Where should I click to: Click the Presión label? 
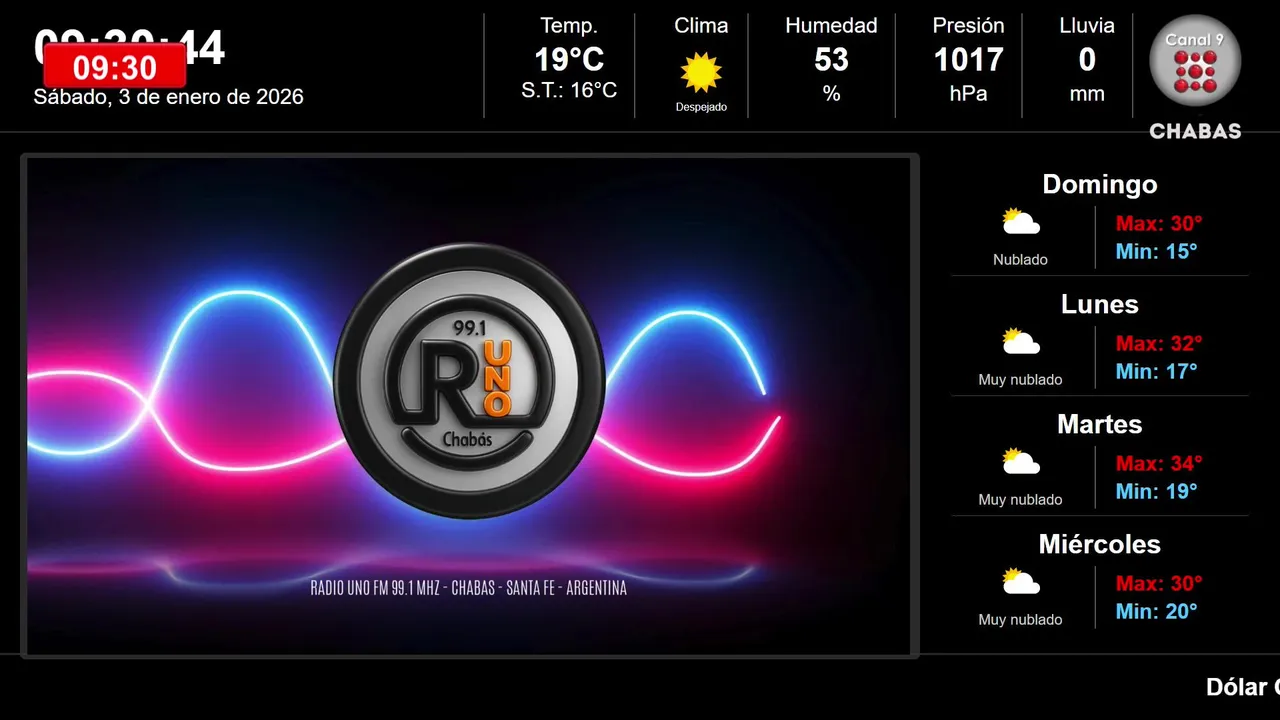click(968, 26)
